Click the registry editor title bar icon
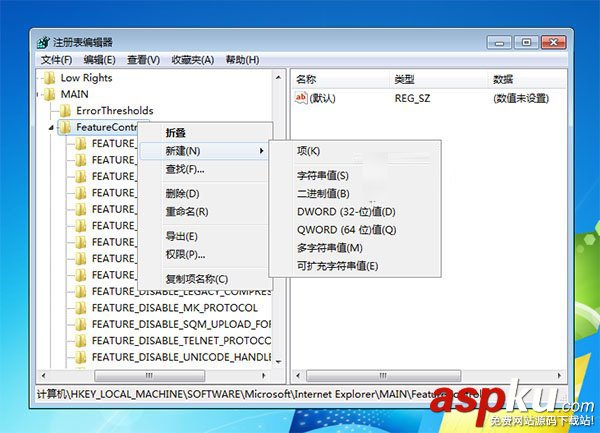This screenshot has width=600, height=433. click(x=43, y=42)
